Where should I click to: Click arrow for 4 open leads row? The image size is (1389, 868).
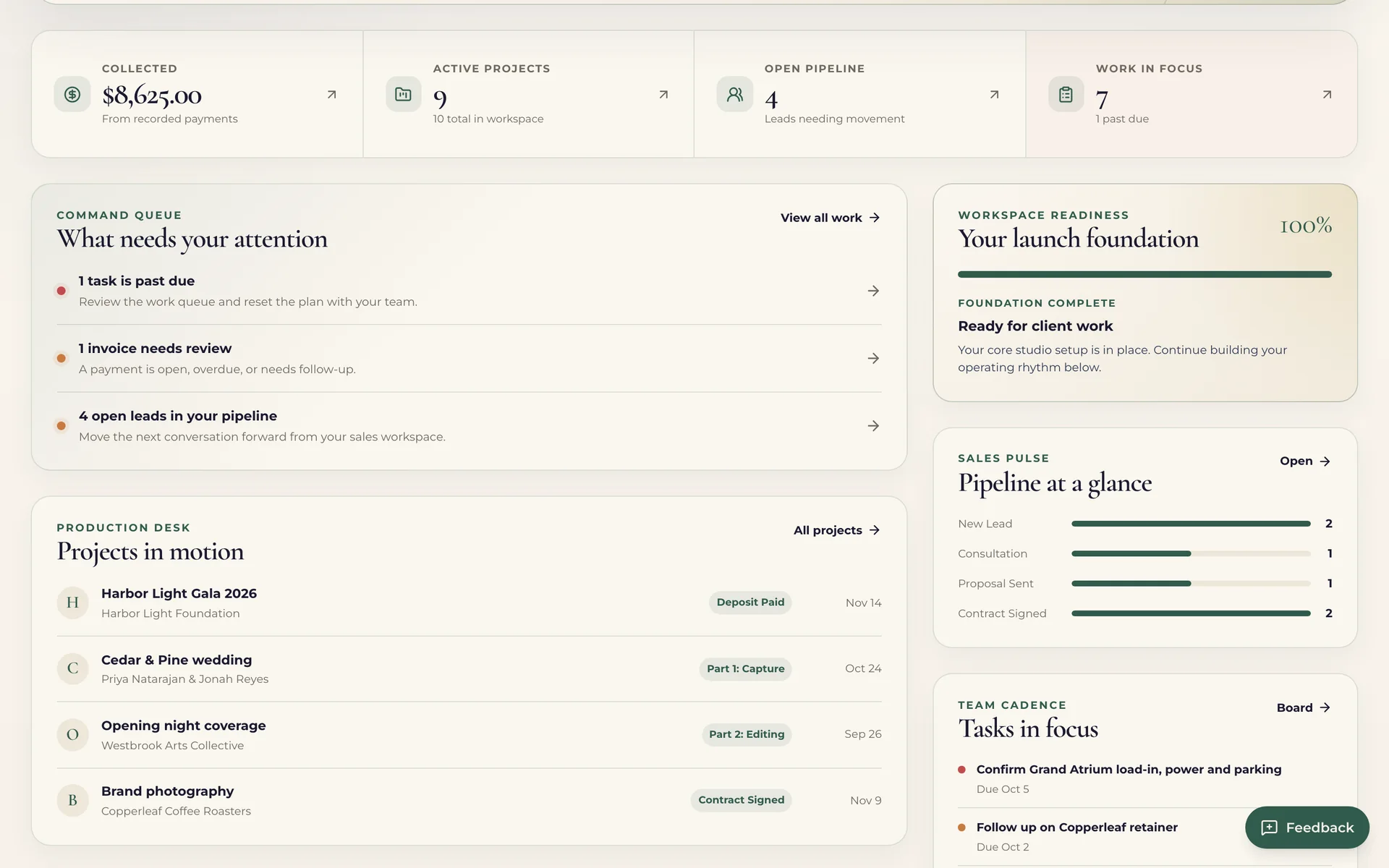(x=873, y=426)
